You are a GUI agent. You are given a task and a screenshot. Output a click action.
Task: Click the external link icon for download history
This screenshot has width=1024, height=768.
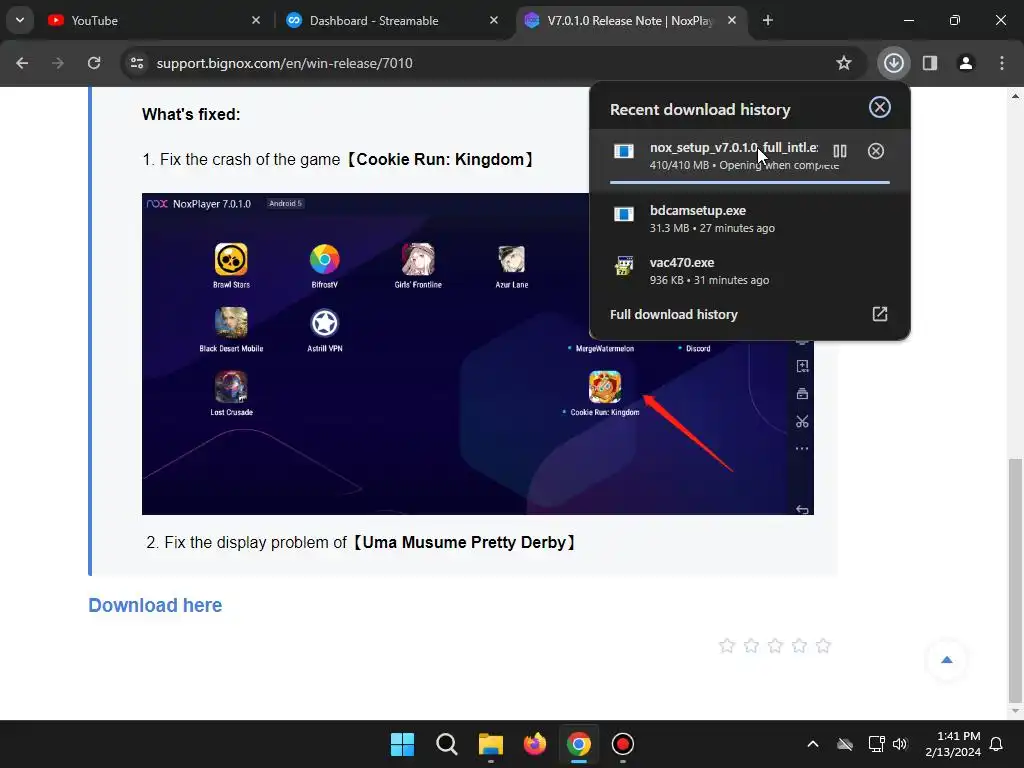[880, 314]
